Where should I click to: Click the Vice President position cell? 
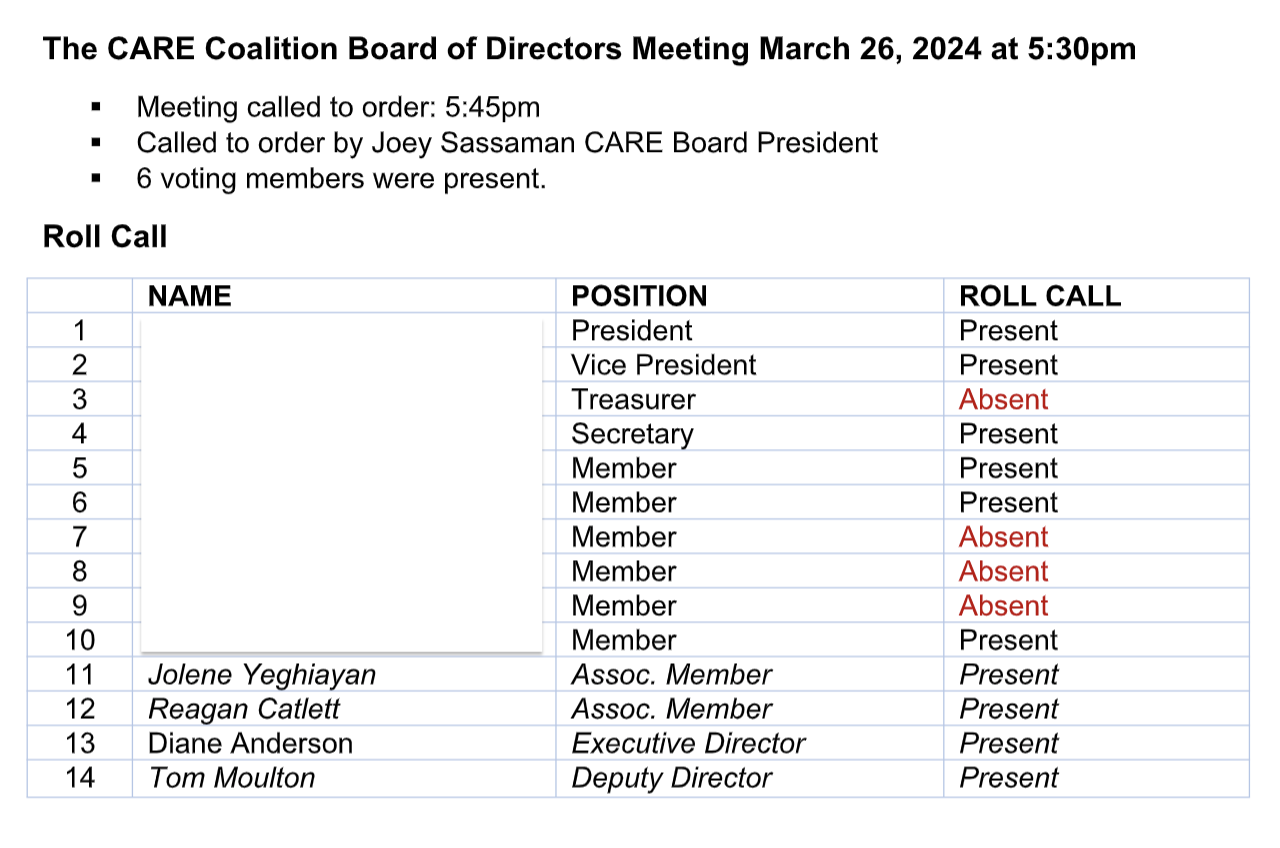point(664,365)
